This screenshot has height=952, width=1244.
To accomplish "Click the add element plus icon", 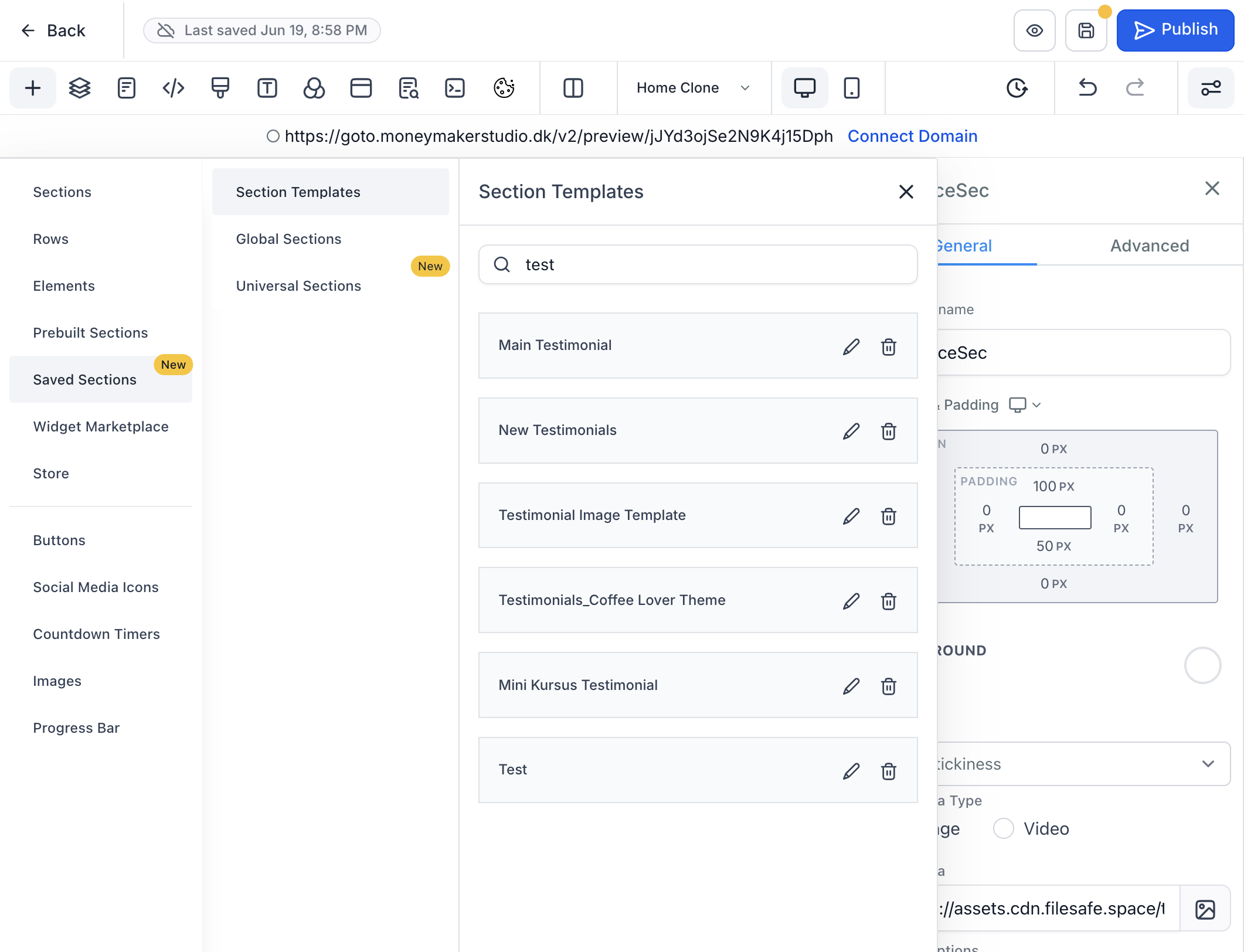I will (33, 88).
